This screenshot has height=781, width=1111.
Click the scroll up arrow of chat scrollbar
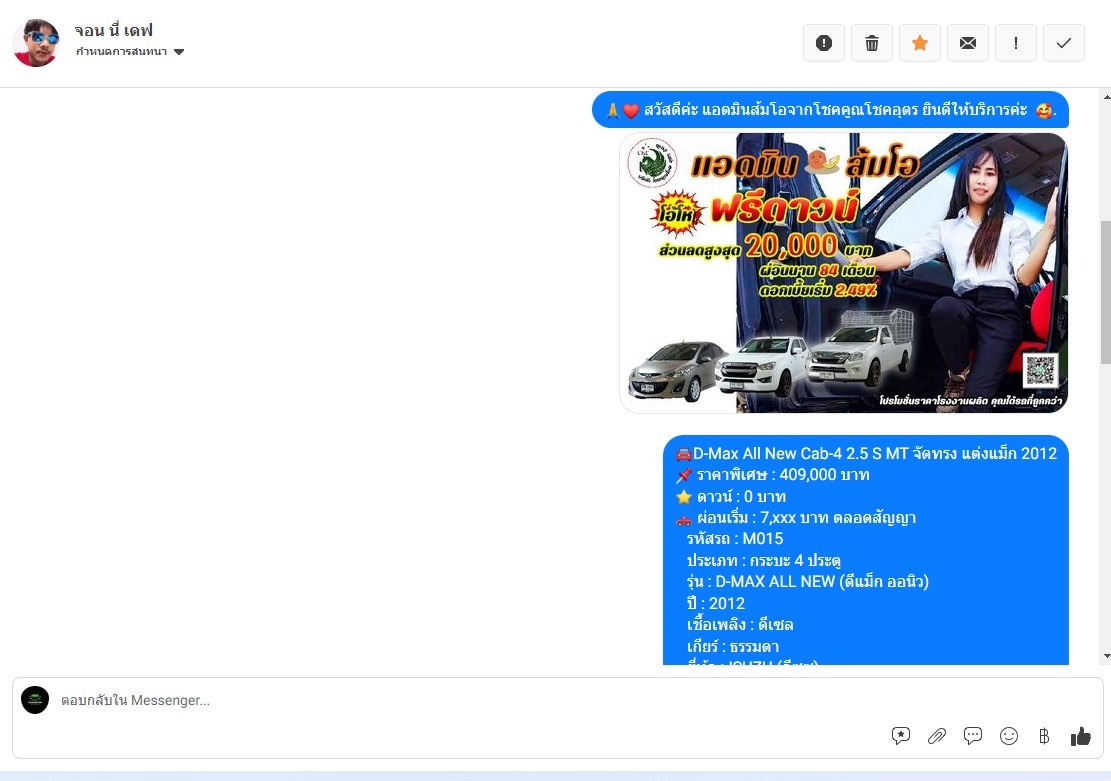pos(1106,96)
